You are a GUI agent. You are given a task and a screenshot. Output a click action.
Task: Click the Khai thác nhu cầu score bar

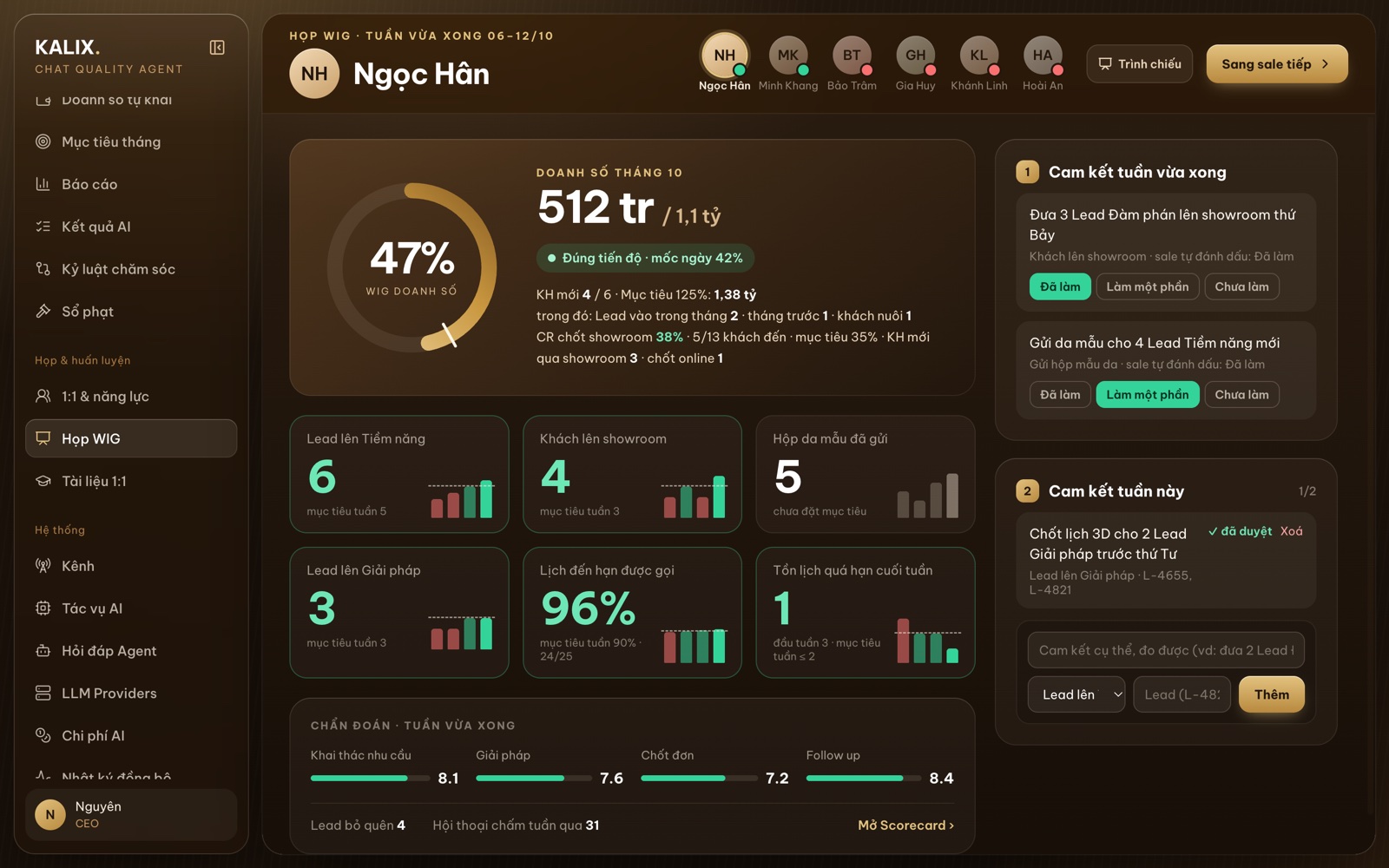(x=371, y=779)
